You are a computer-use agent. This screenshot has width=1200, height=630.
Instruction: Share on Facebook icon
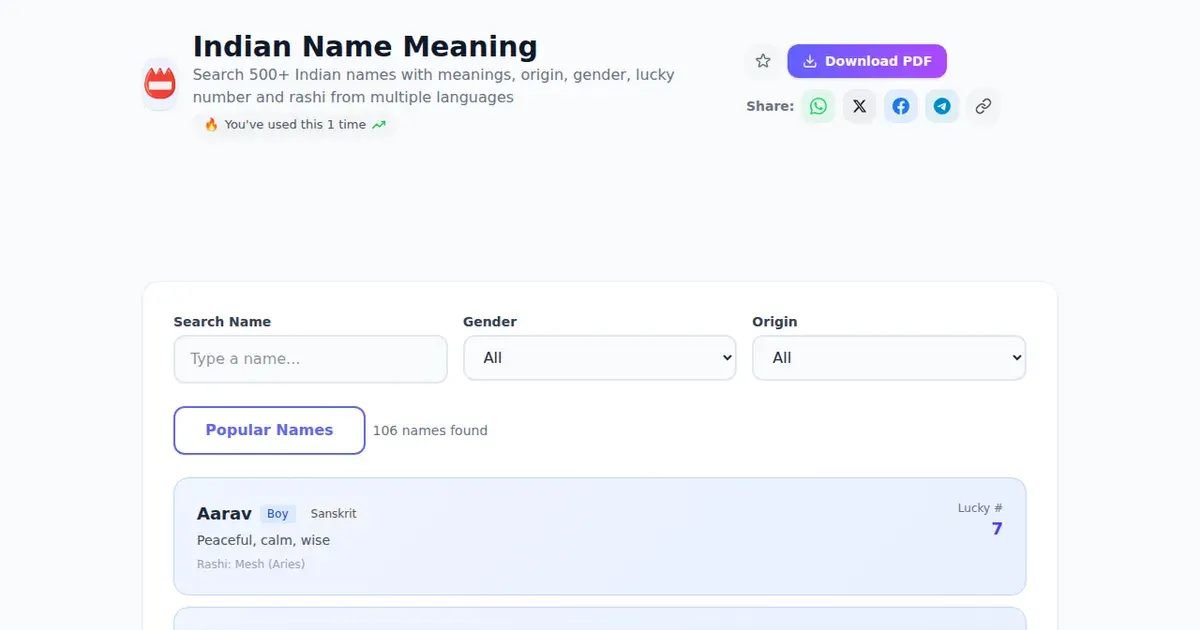pos(901,106)
